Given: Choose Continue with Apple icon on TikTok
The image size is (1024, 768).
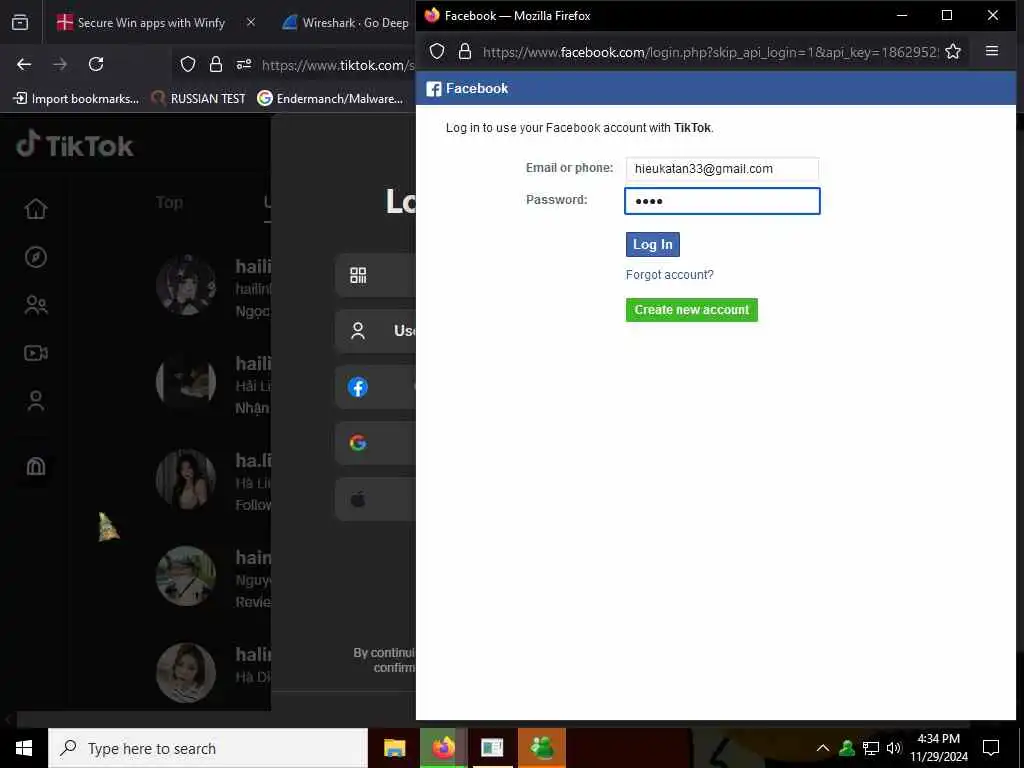Looking at the screenshot, I should 358,500.
